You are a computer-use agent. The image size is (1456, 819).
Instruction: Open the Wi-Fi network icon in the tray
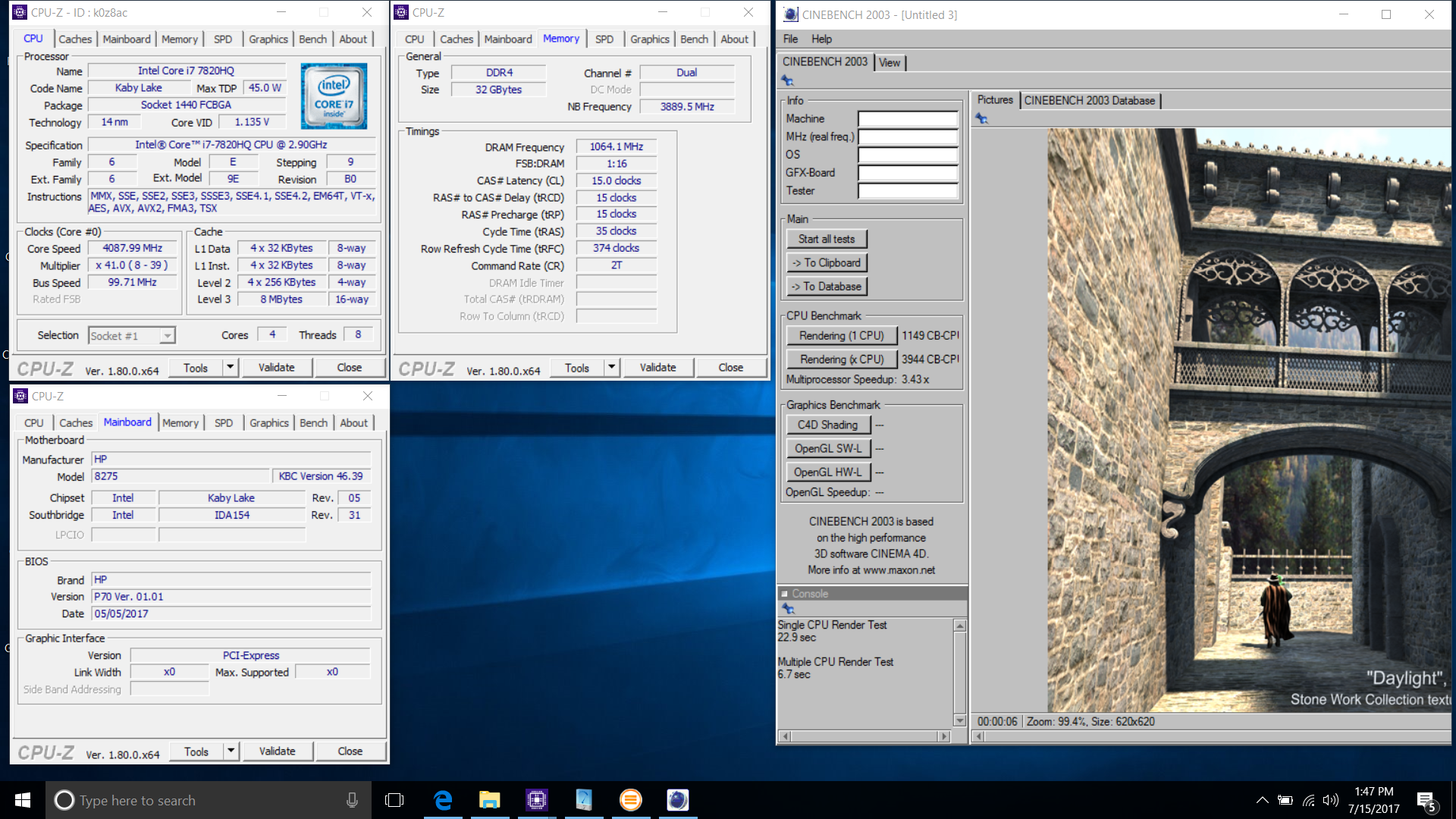[1309, 800]
